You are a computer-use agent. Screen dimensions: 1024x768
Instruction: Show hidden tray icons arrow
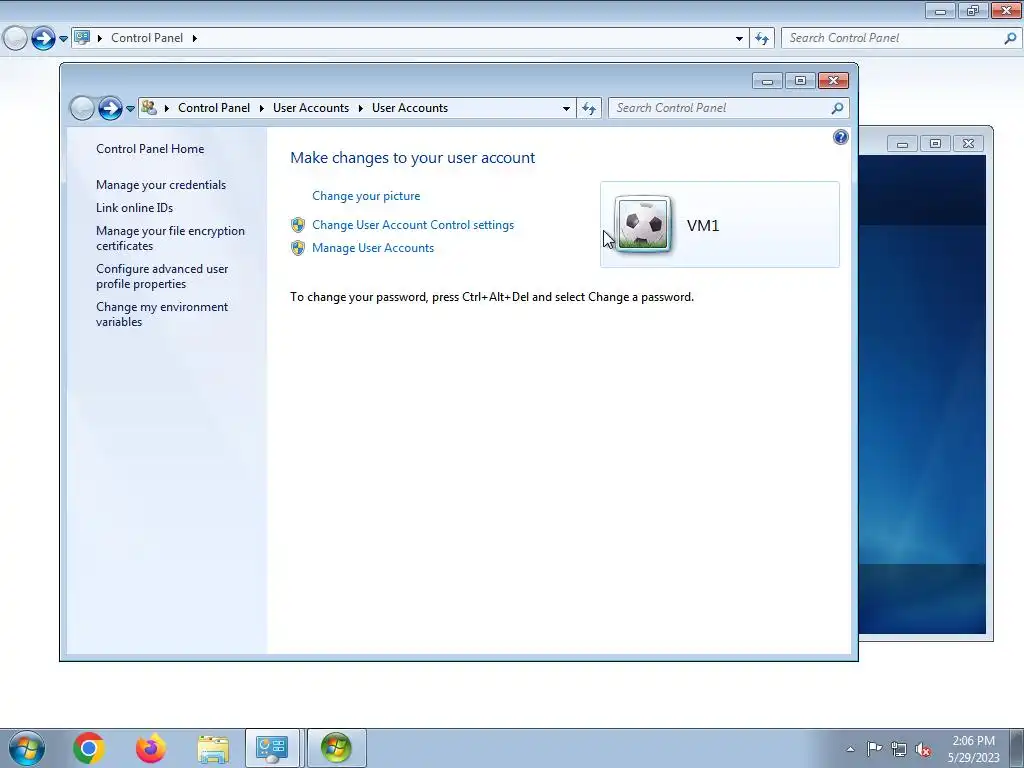point(850,749)
